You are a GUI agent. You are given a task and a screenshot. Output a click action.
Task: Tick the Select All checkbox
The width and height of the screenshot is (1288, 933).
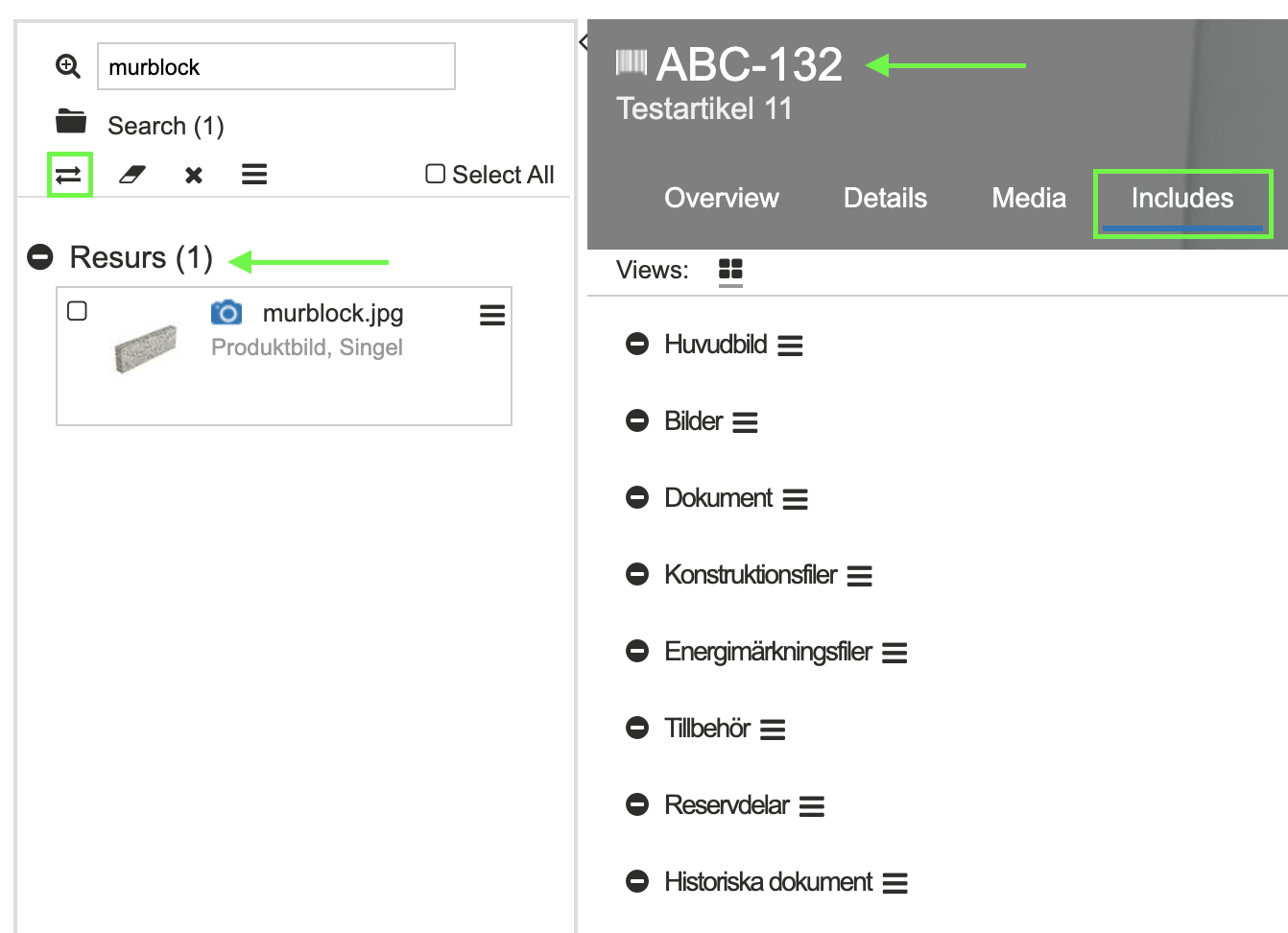click(x=436, y=174)
